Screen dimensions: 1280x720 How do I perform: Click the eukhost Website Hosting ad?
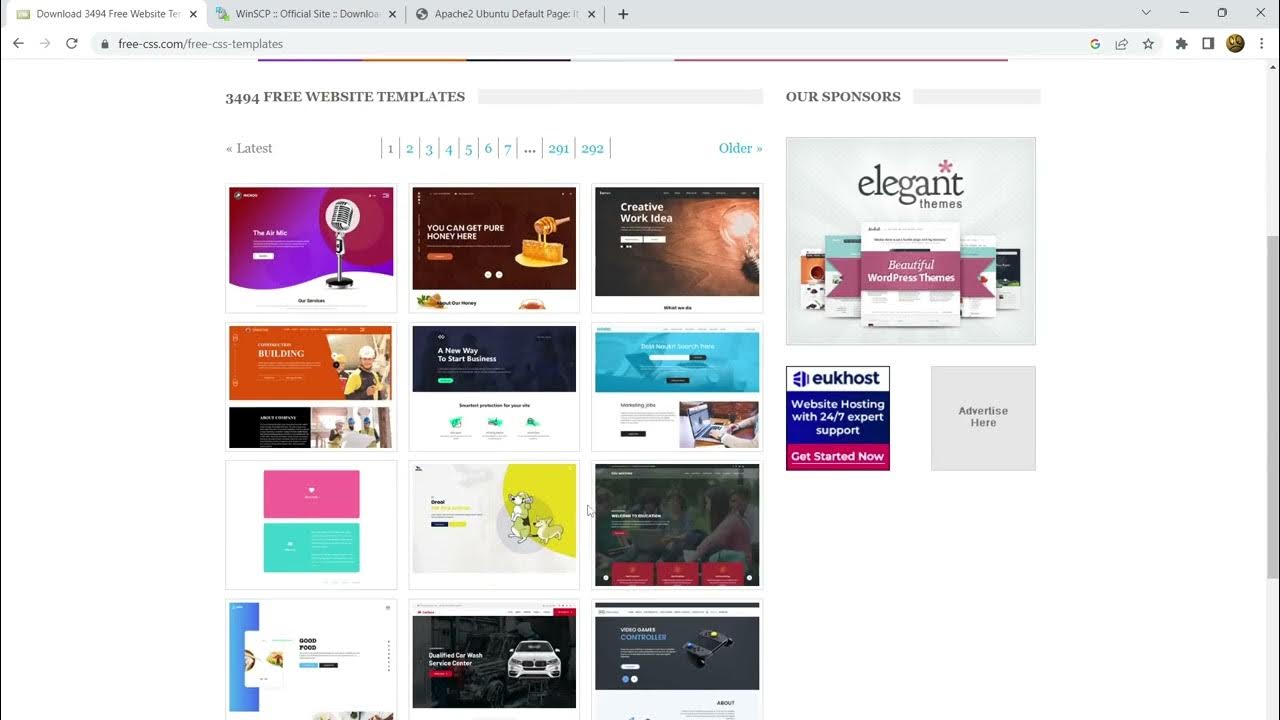tap(838, 418)
